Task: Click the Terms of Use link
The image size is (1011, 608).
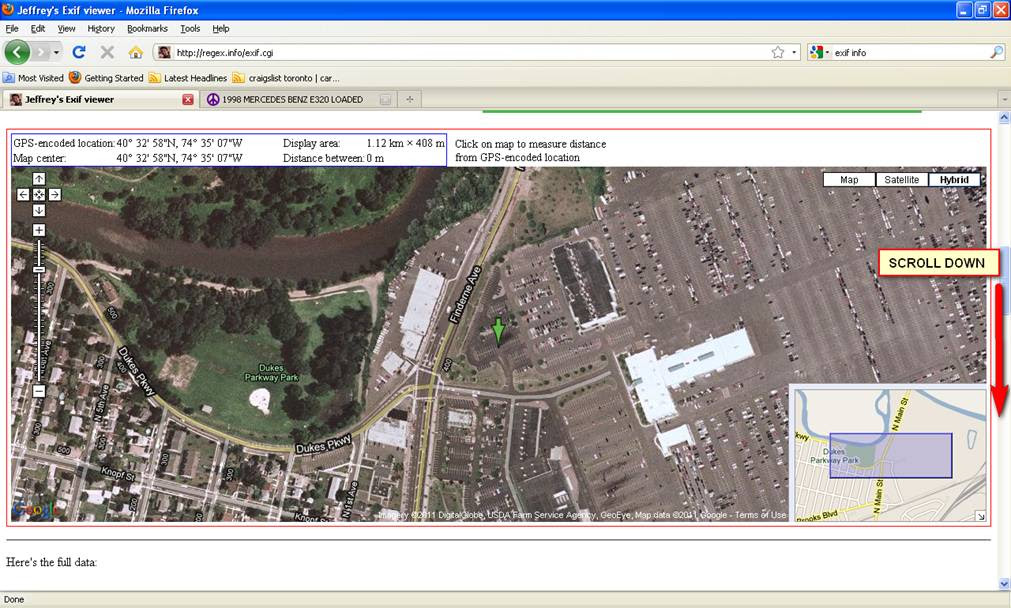Action: 761,515
